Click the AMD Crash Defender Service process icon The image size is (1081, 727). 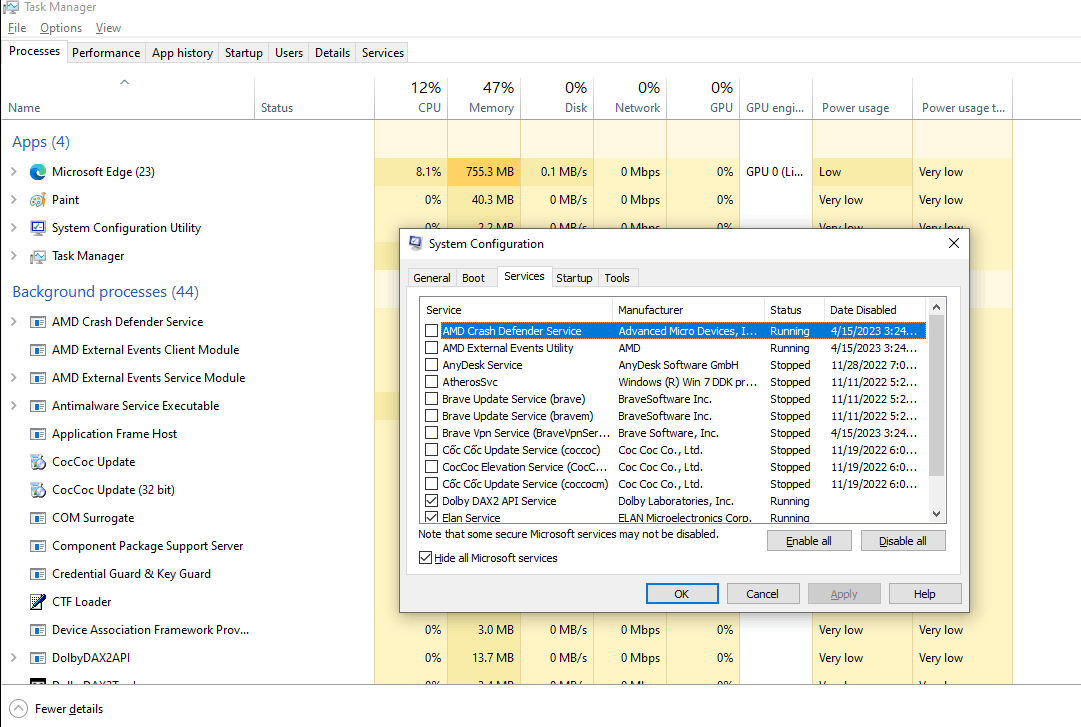[38, 322]
